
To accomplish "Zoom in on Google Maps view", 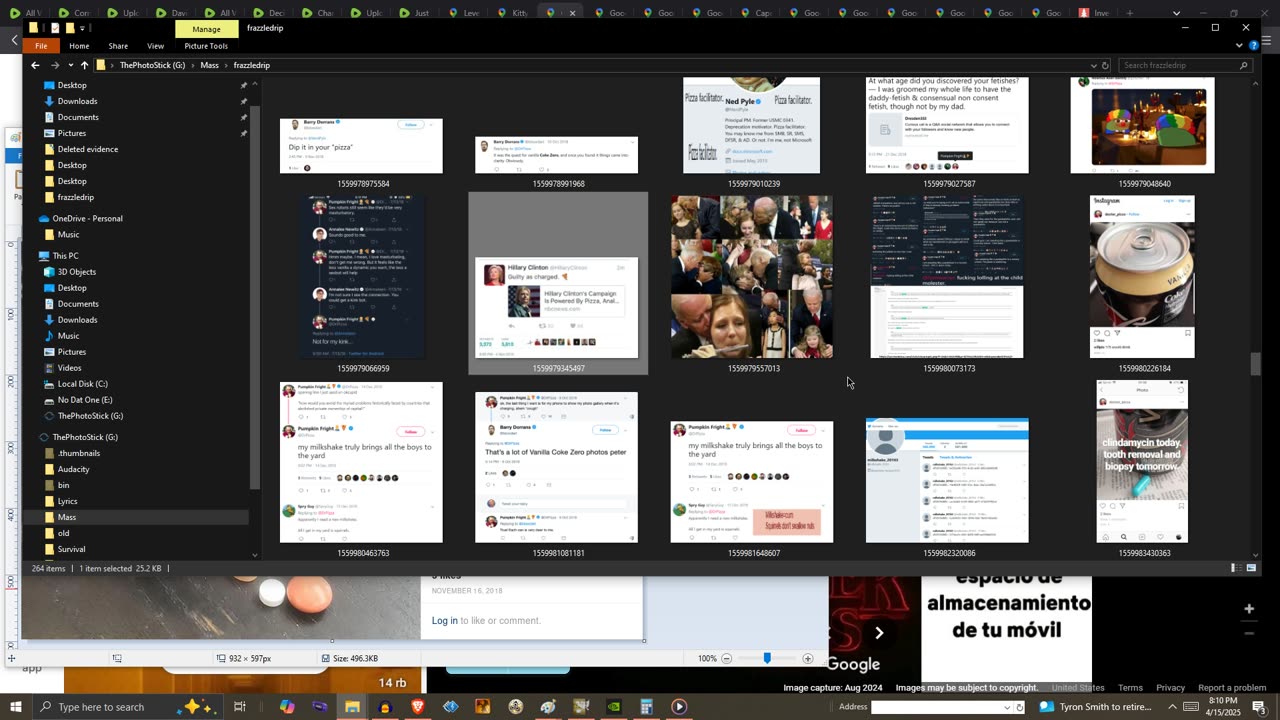I will point(1248,608).
